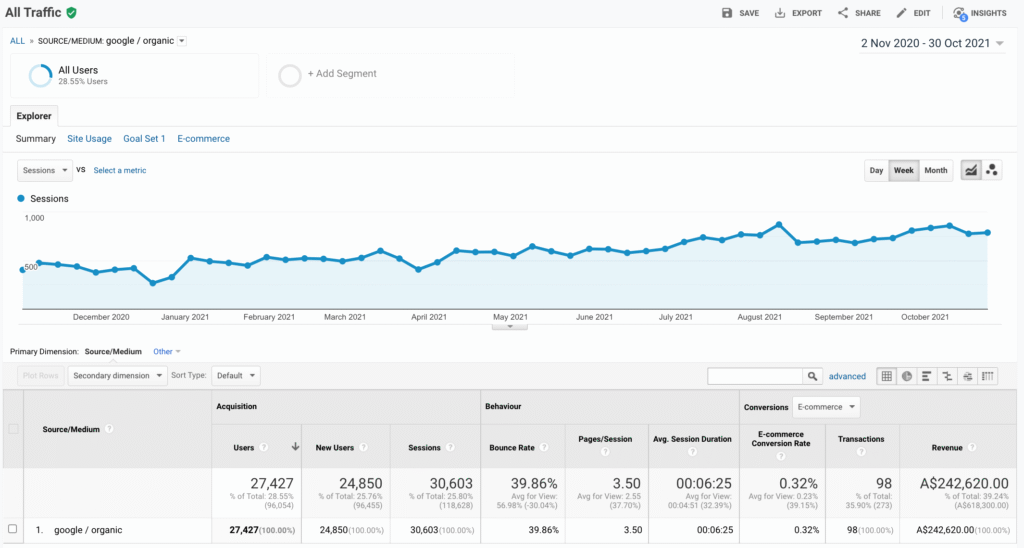Select the motion chart icon
The height and width of the screenshot is (548, 1024).
tap(992, 170)
